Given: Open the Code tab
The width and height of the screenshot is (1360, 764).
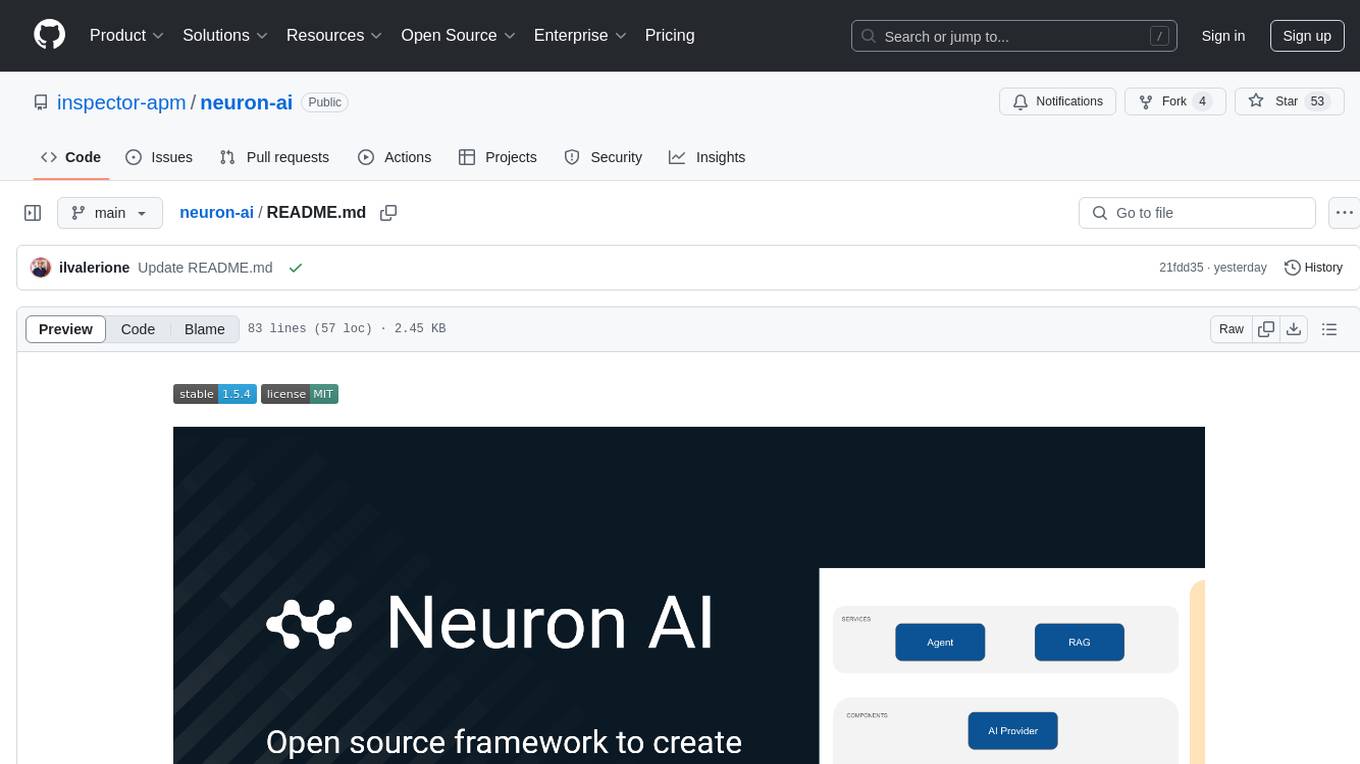Looking at the screenshot, I should (71, 157).
